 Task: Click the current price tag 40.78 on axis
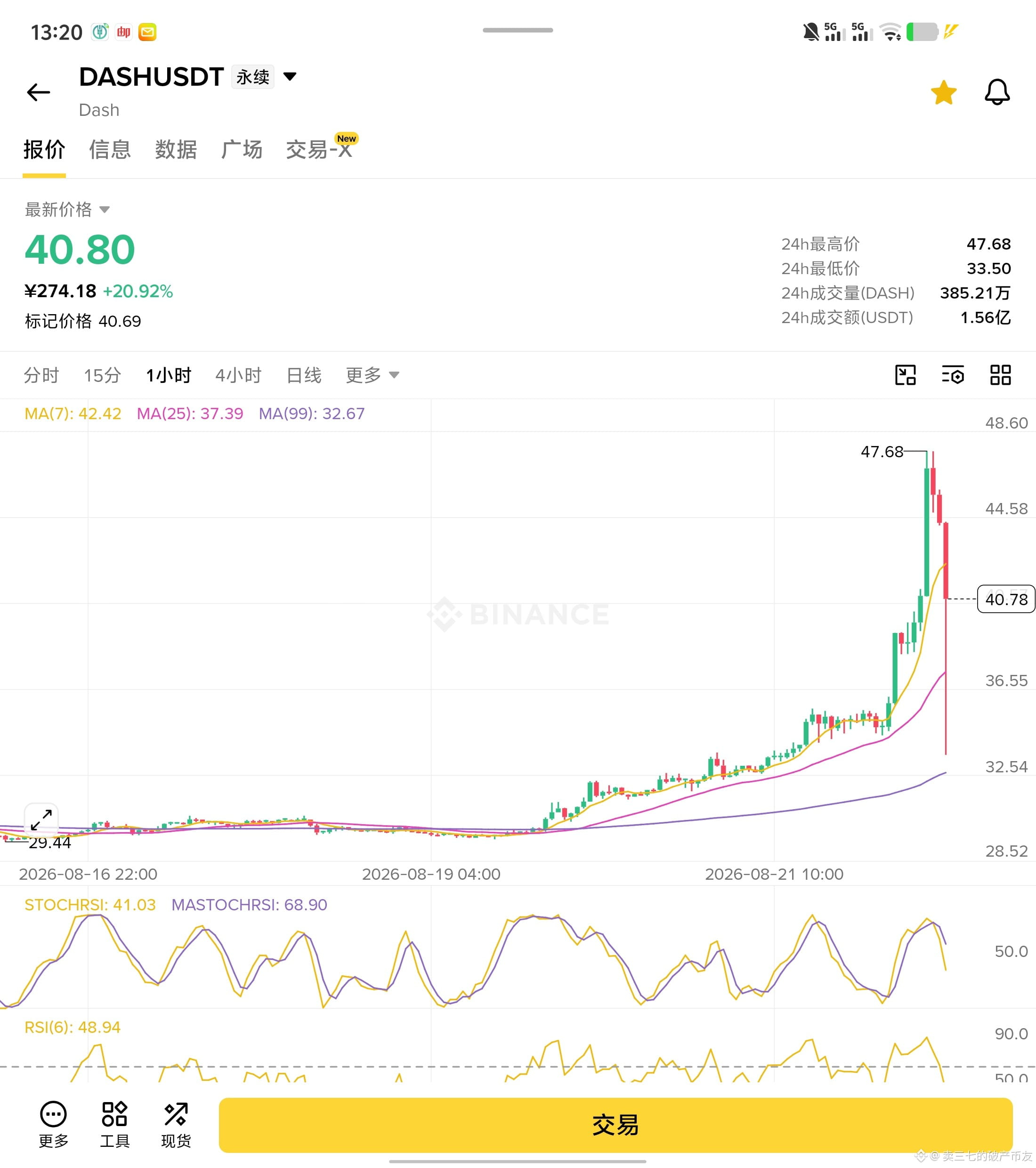coord(1006,599)
